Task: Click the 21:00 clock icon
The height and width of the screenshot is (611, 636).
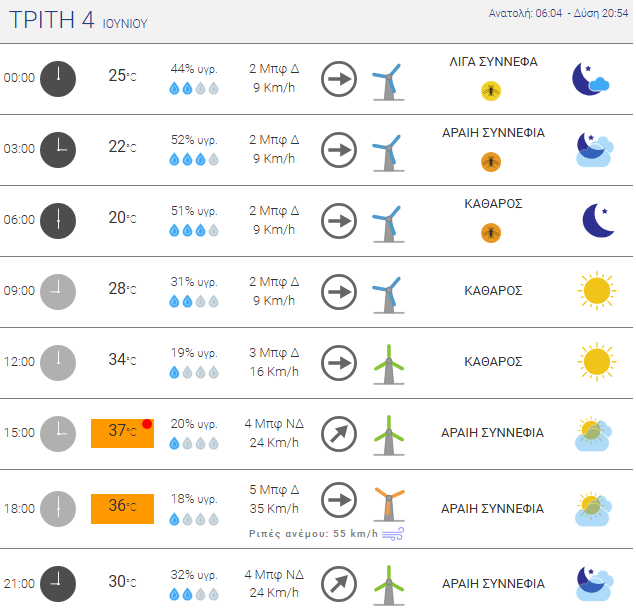Action: (x=58, y=584)
